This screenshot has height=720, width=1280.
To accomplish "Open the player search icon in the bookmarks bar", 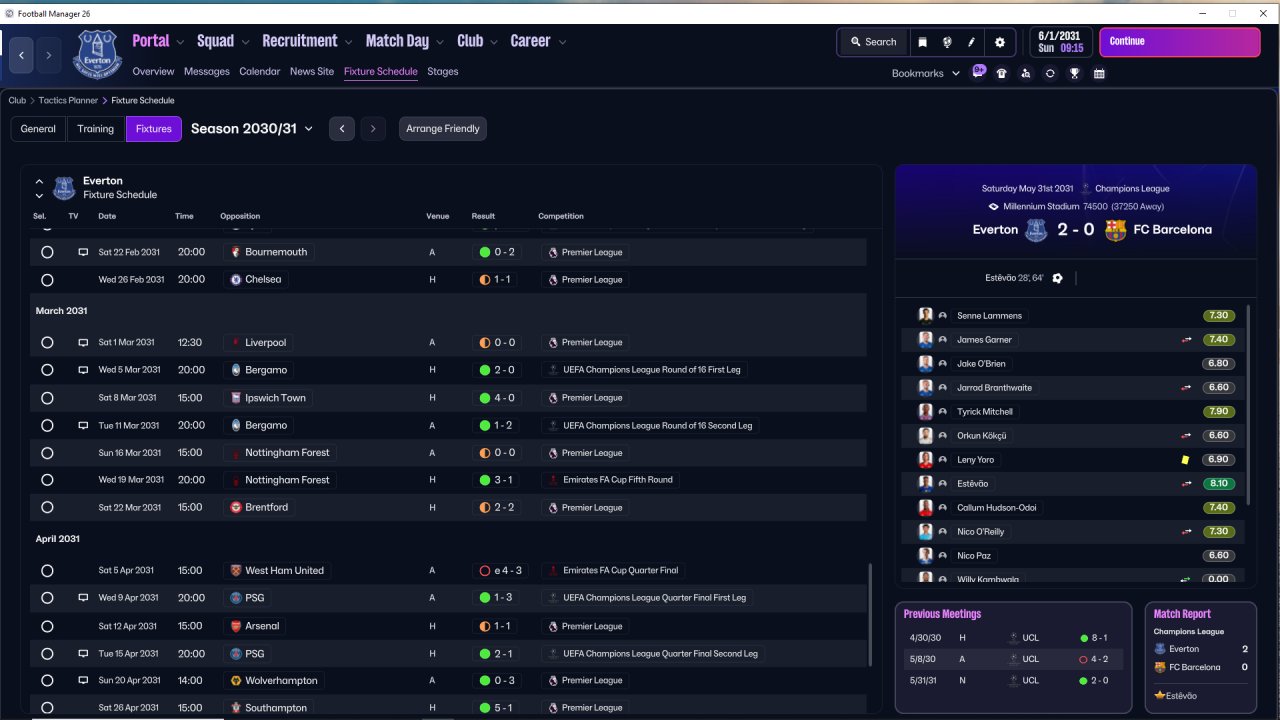I will tap(1026, 73).
